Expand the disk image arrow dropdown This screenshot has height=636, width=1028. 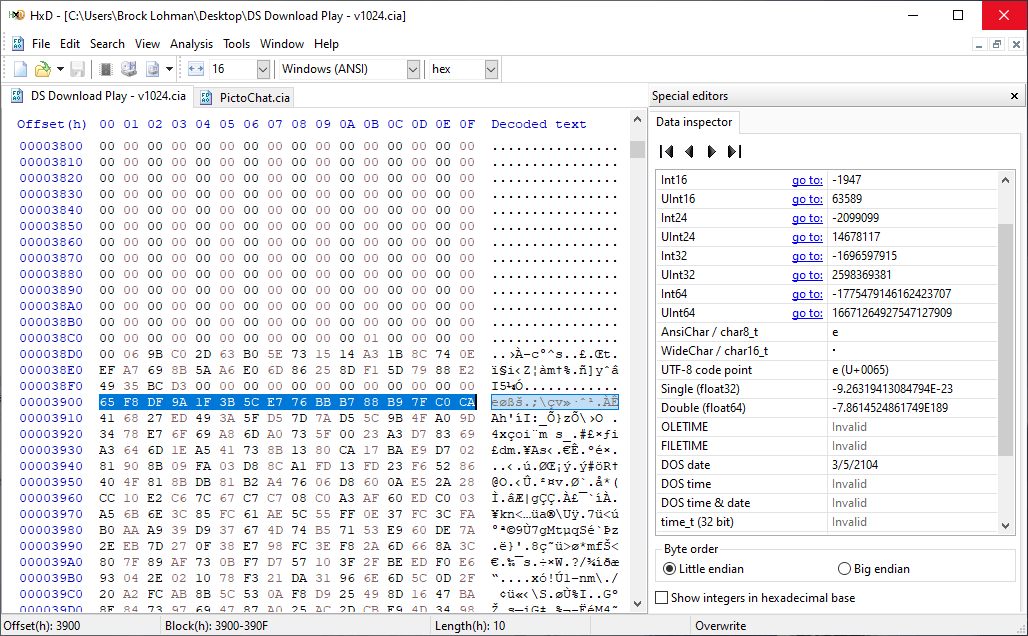(x=169, y=69)
